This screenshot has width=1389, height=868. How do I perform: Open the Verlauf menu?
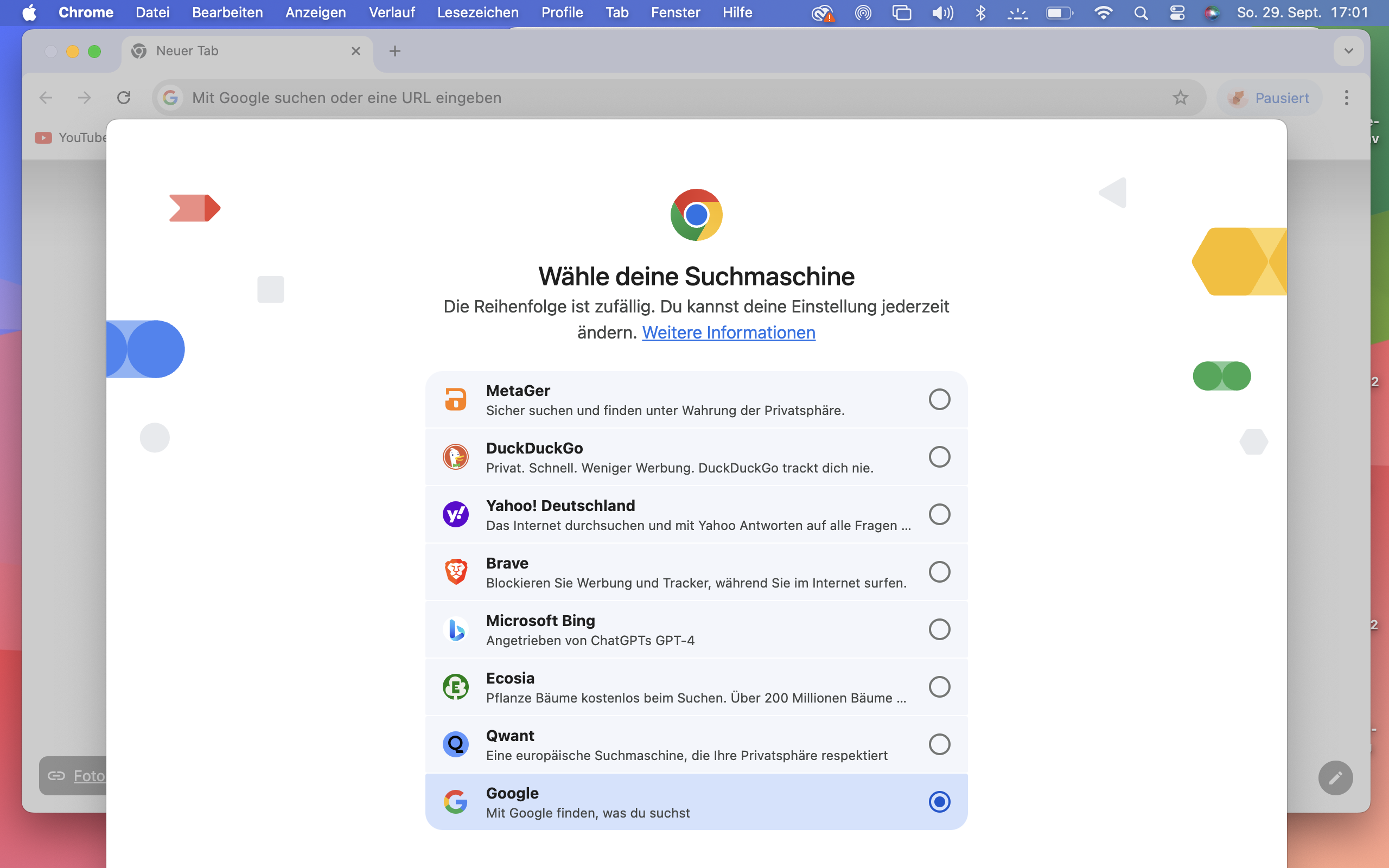pyautogui.click(x=391, y=12)
